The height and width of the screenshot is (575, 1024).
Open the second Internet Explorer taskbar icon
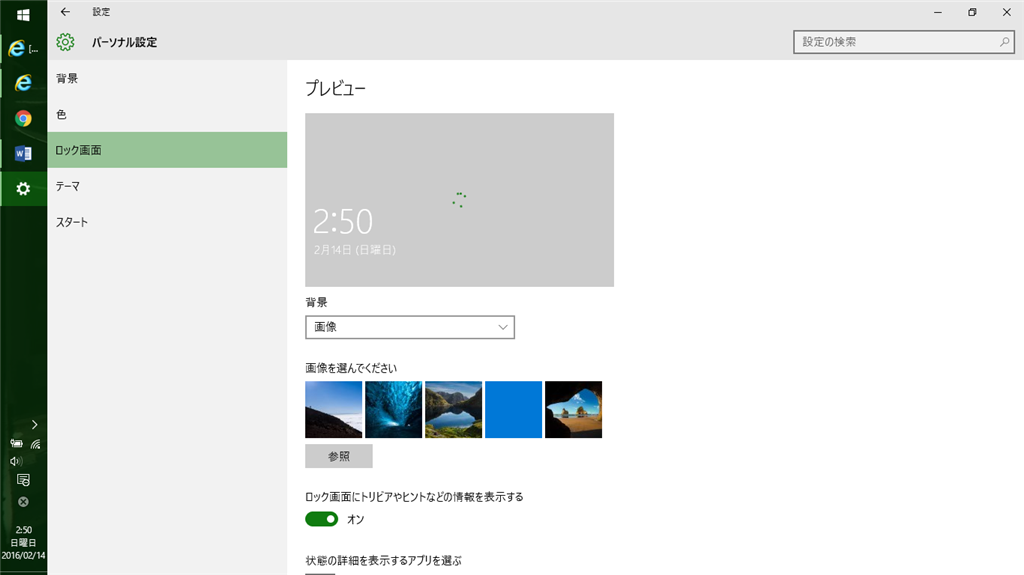tap(23, 82)
